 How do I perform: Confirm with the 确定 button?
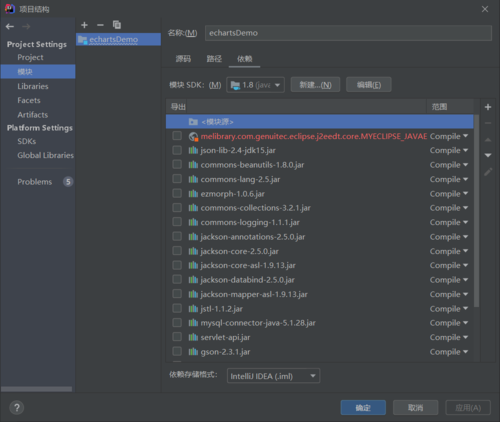(363, 408)
